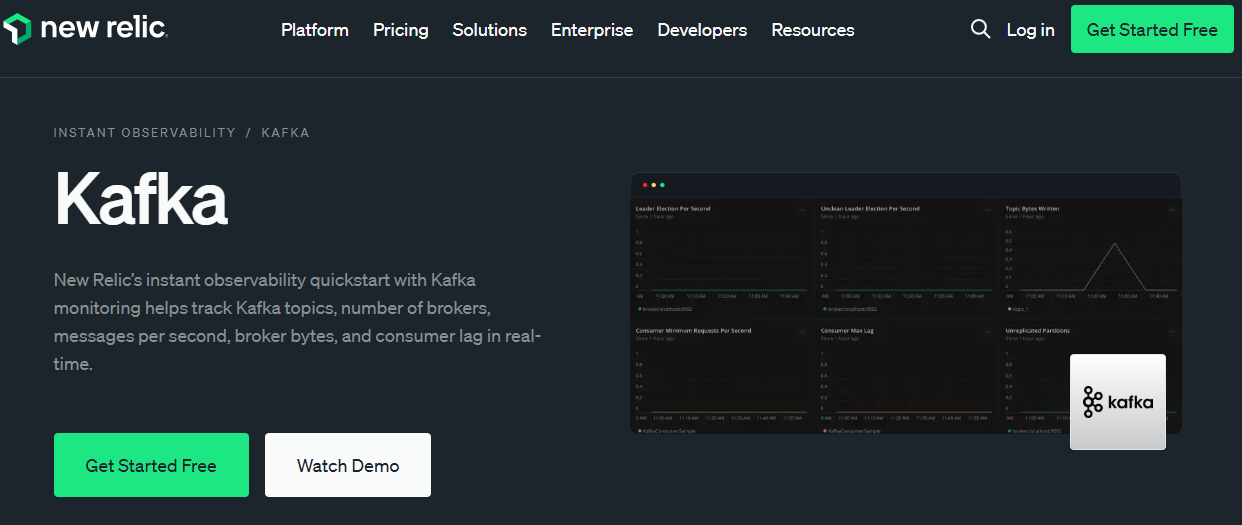Follow the INSTANT OBSERVABILITY breadcrumb link
This screenshot has height=525, width=1242.
pos(145,132)
